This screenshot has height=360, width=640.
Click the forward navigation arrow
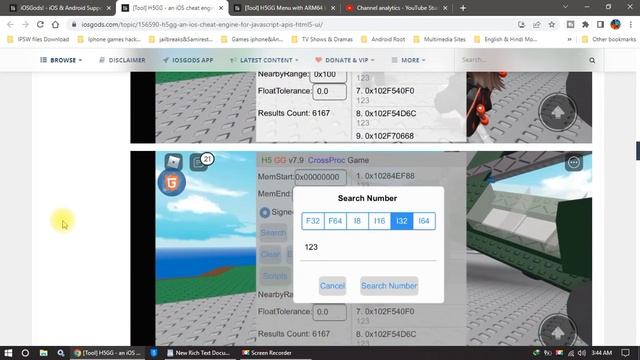pyautogui.click(x=25, y=24)
